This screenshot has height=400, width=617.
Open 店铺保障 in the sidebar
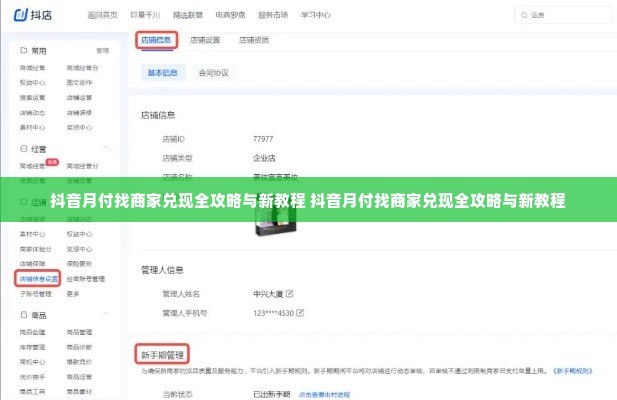point(32,264)
